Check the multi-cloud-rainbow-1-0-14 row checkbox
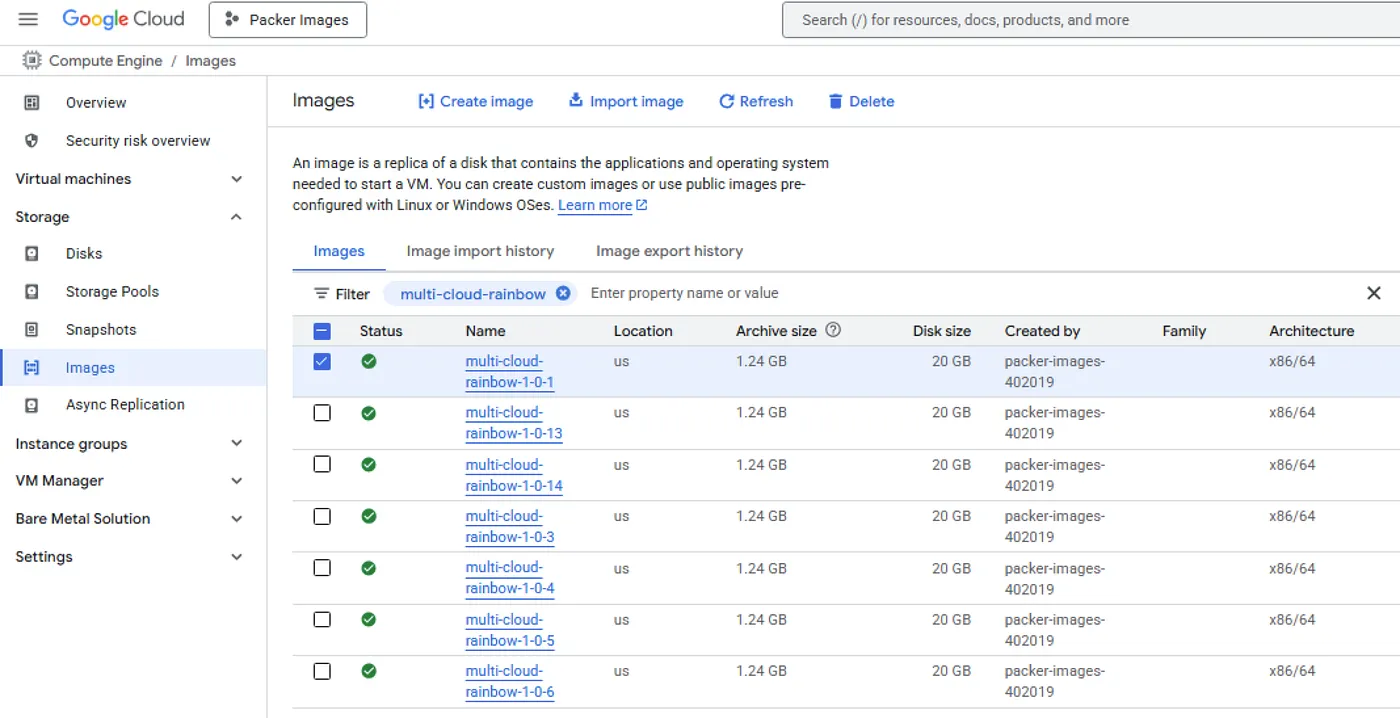The width and height of the screenshot is (1400, 718). coord(322,464)
